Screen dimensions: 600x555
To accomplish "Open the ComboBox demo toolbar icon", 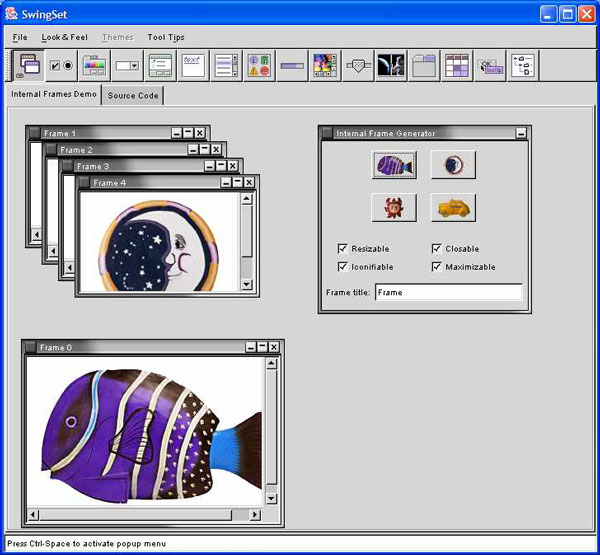I will [x=127, y=65].
